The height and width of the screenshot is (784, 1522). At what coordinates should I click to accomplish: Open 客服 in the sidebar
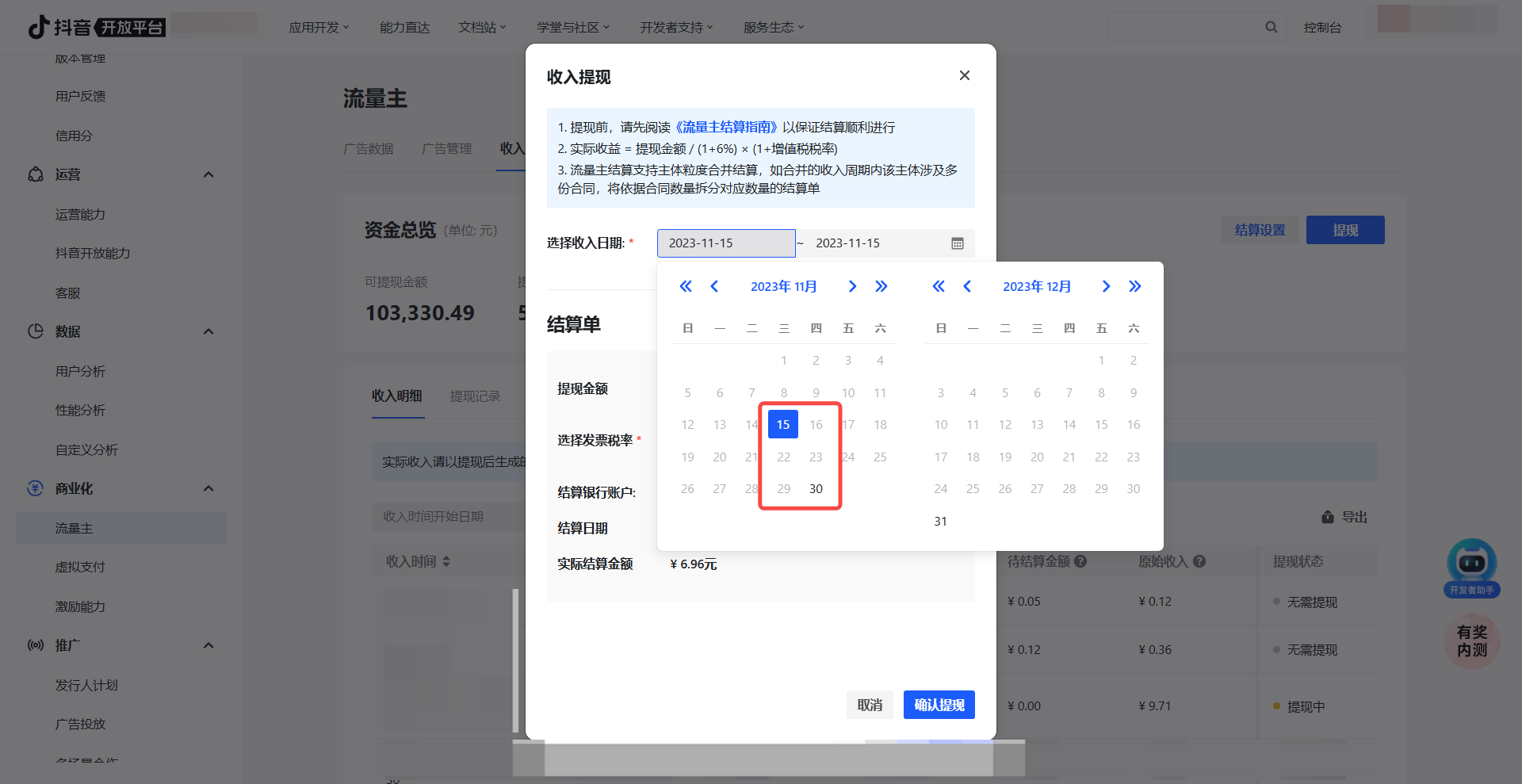coord(67,293)
